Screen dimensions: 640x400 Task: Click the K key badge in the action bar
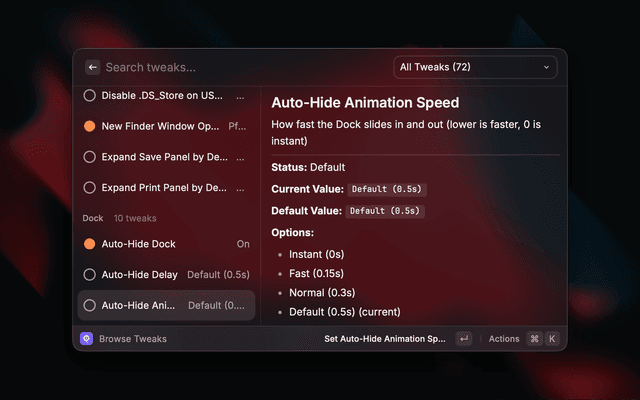(552, 339)
